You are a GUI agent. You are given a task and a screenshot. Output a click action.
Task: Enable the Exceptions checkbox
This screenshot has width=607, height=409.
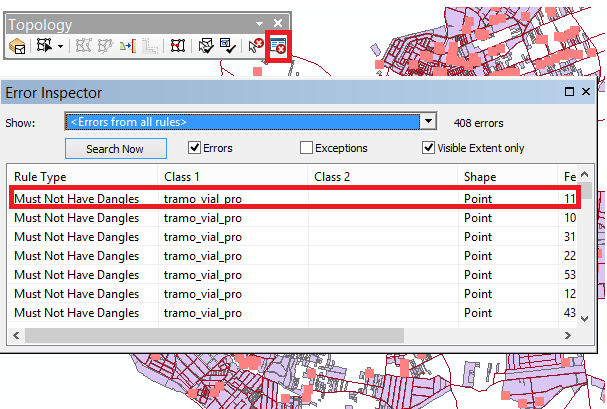(x=306, y=148)
